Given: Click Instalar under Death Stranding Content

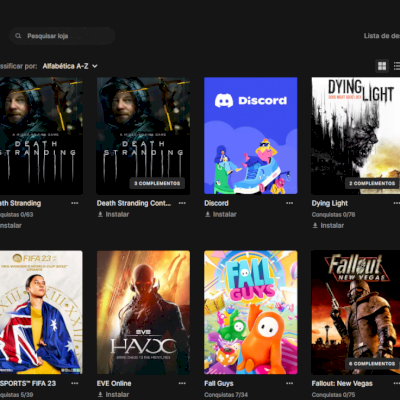Looking at the screenshot, I should (113, 214).
